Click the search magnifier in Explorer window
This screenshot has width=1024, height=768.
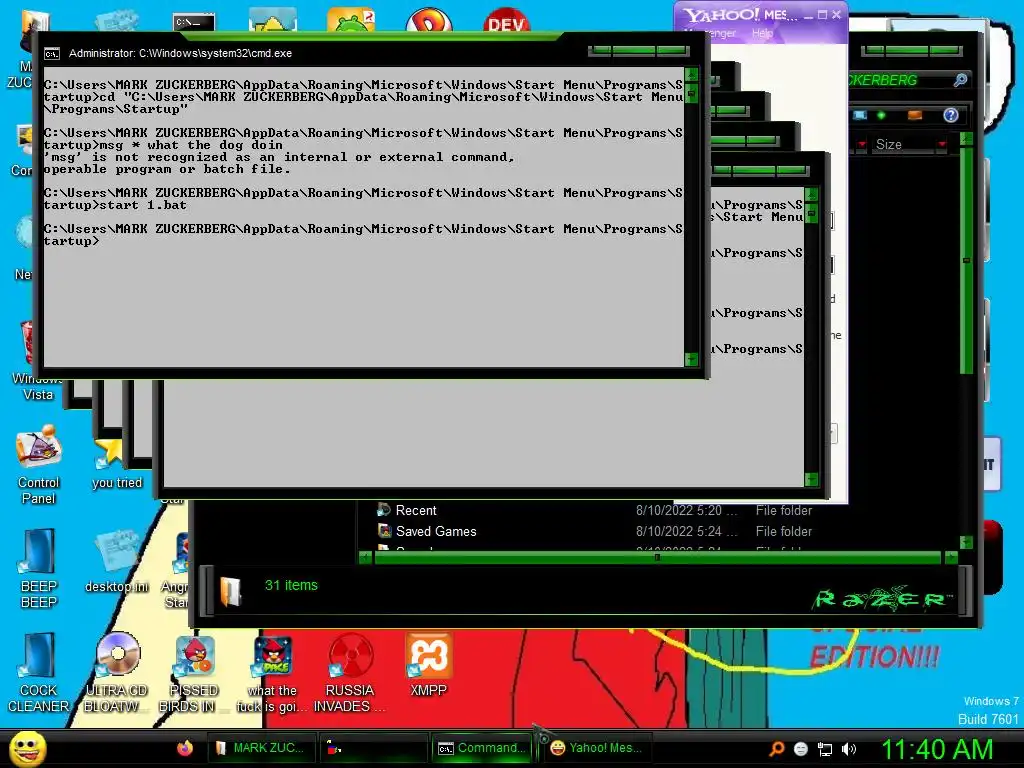pos(960,80)
